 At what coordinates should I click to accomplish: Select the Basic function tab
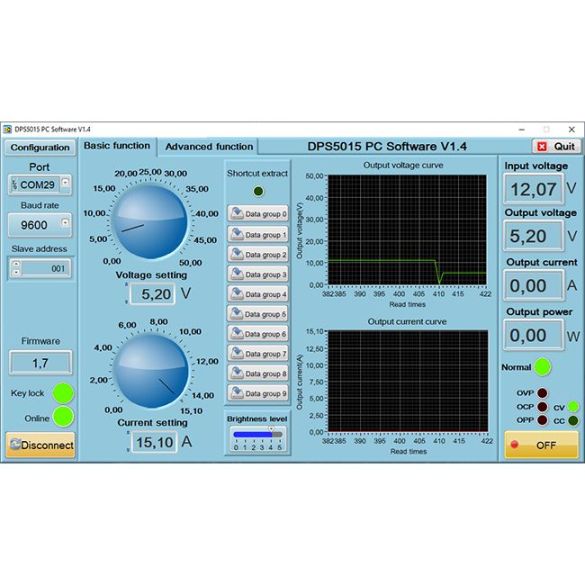coord(117,146)
